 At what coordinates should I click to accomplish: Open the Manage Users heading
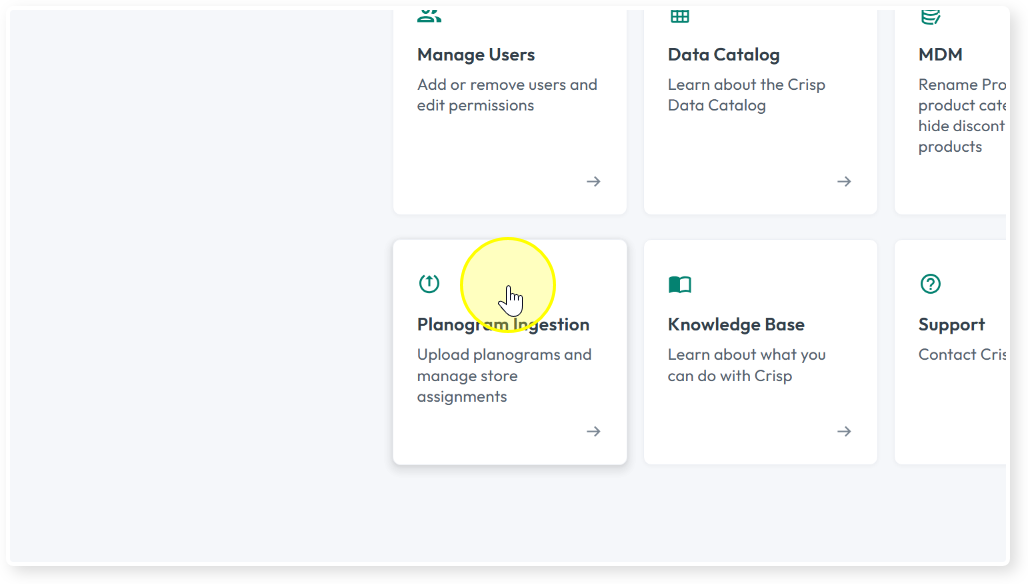(x=476, y=54)
